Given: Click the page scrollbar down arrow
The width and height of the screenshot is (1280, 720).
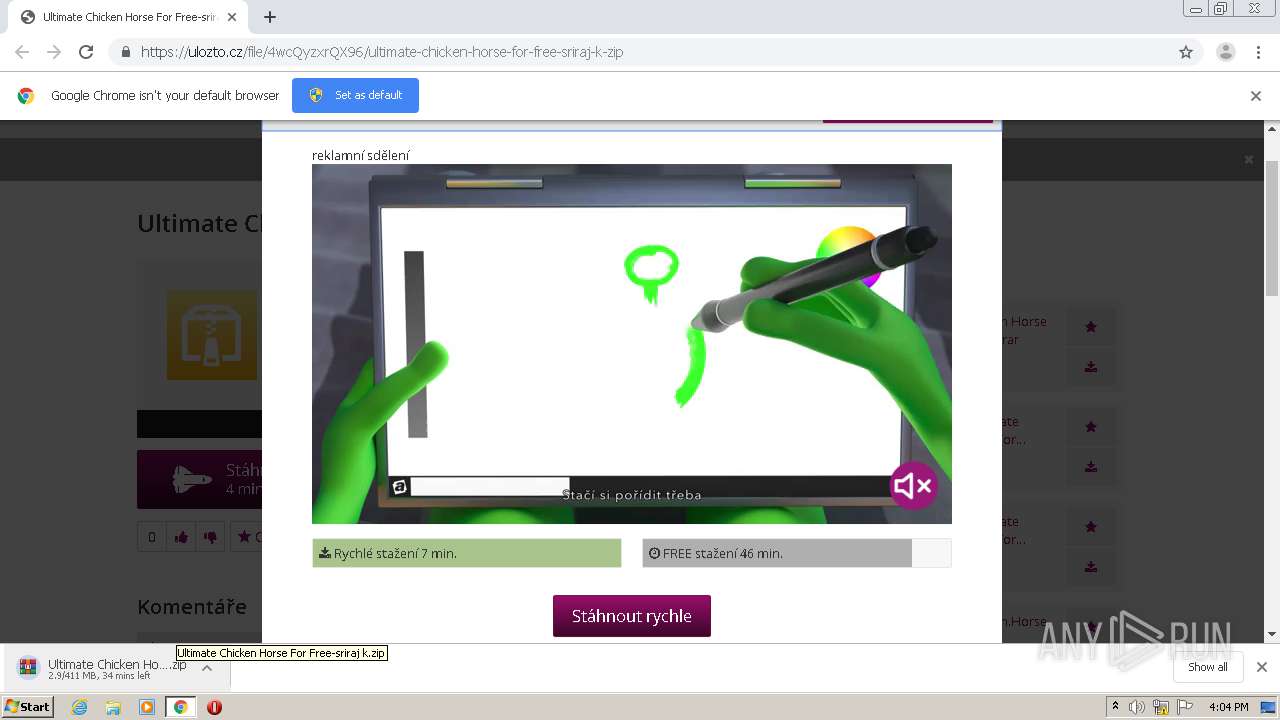Looking at the screenshot, I should point(1272,634).
